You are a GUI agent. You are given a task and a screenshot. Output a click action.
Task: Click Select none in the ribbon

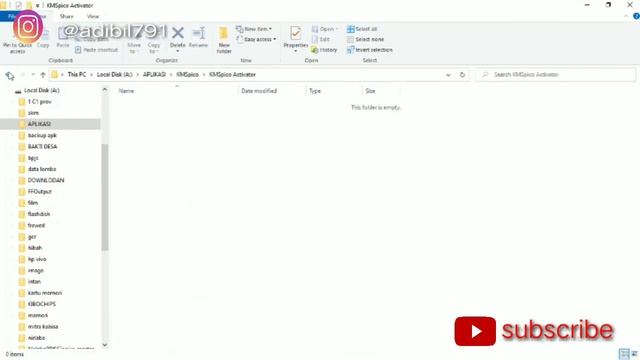pyautogui.click(x=365, y=40)
